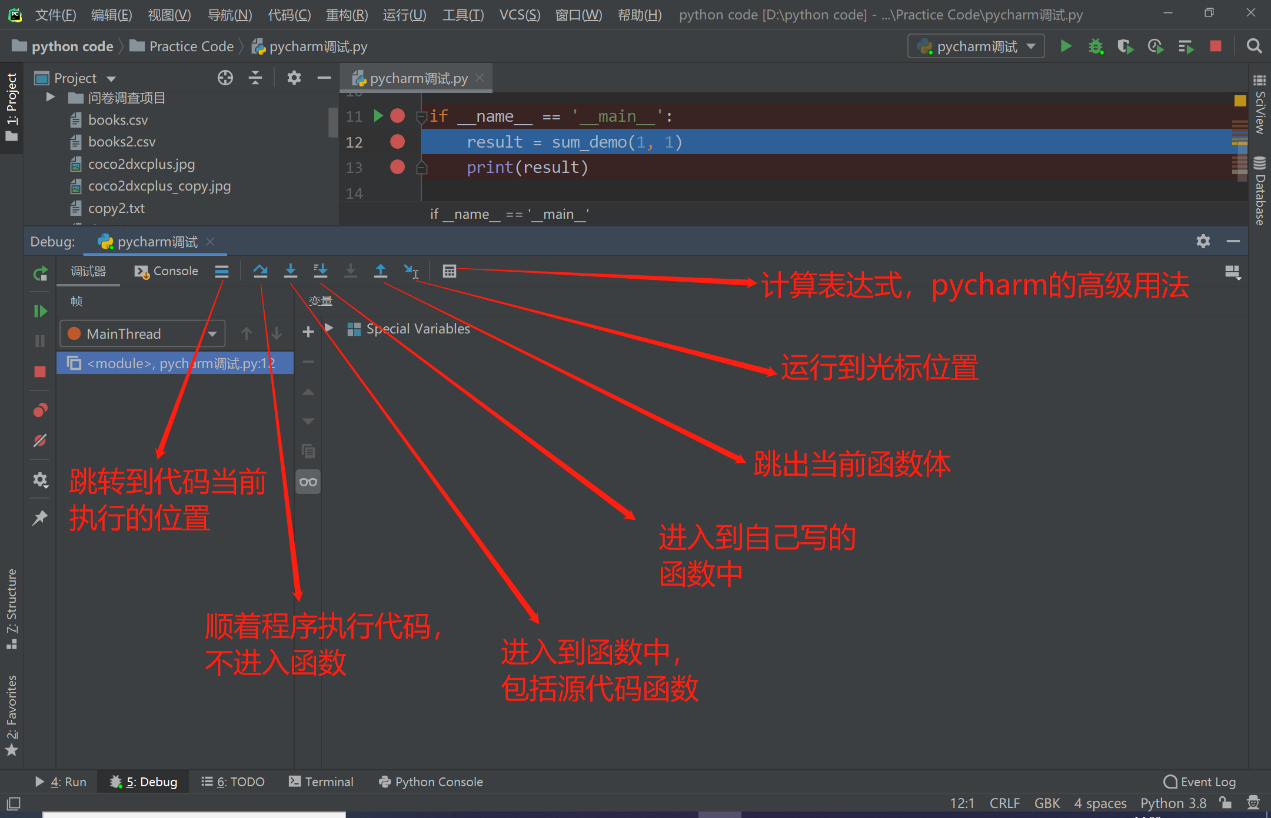
Task: Toggle the read-only lock icon in the status bar
Action: [1225, 803]
